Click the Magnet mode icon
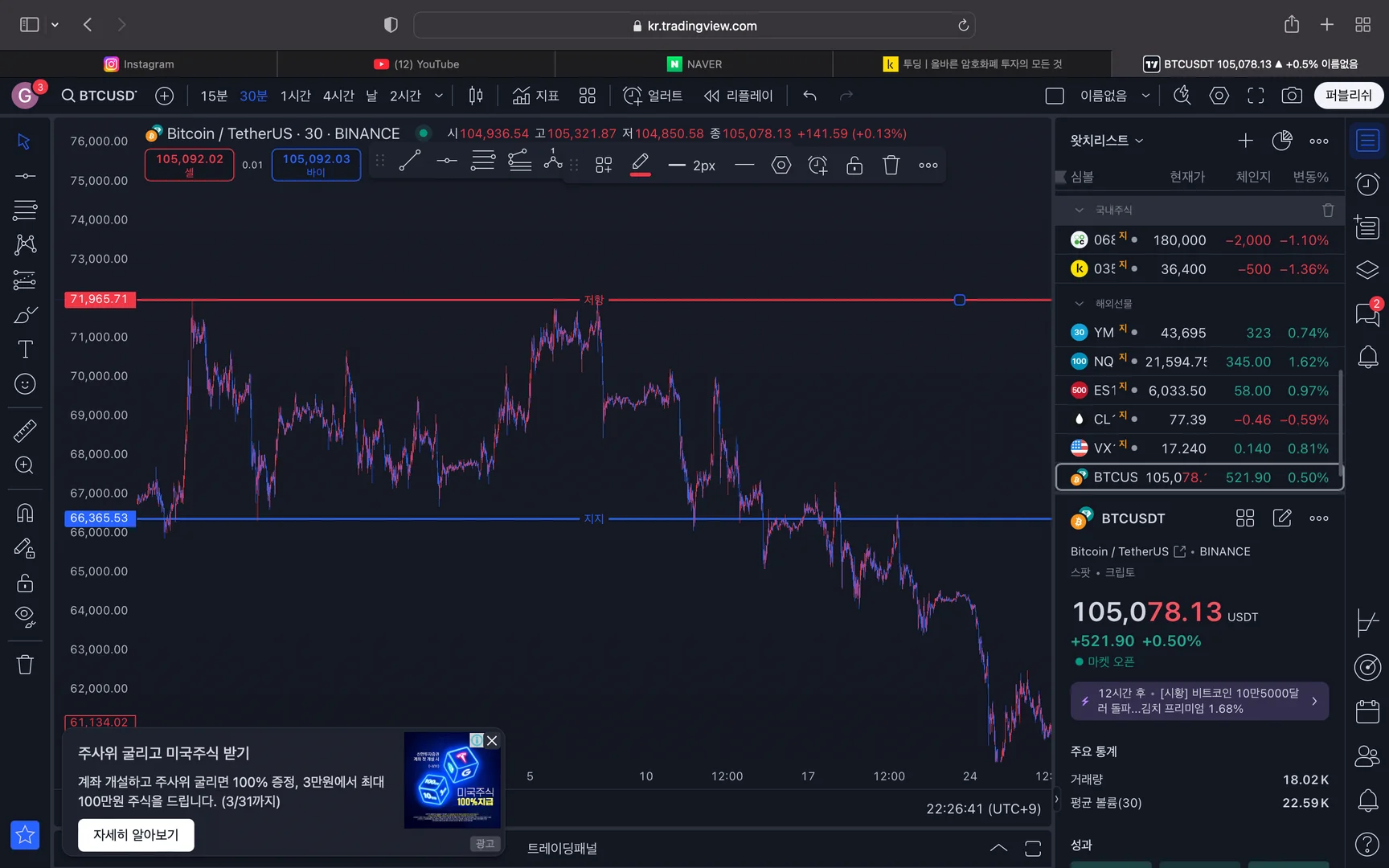The height and width of the screenshot is (868, 1389). (x=25, y=513)
